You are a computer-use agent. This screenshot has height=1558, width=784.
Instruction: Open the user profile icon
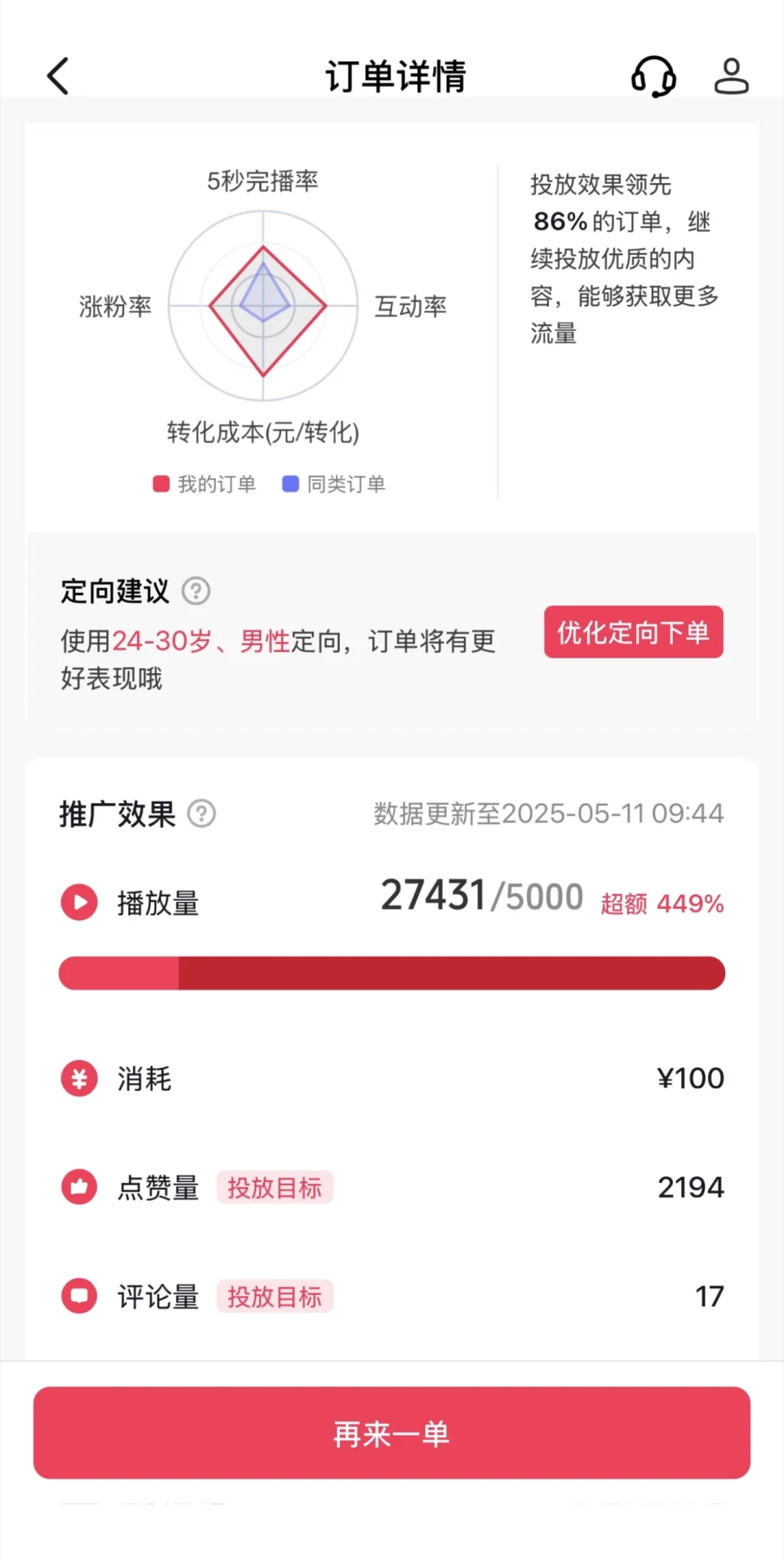click(731, 76)
